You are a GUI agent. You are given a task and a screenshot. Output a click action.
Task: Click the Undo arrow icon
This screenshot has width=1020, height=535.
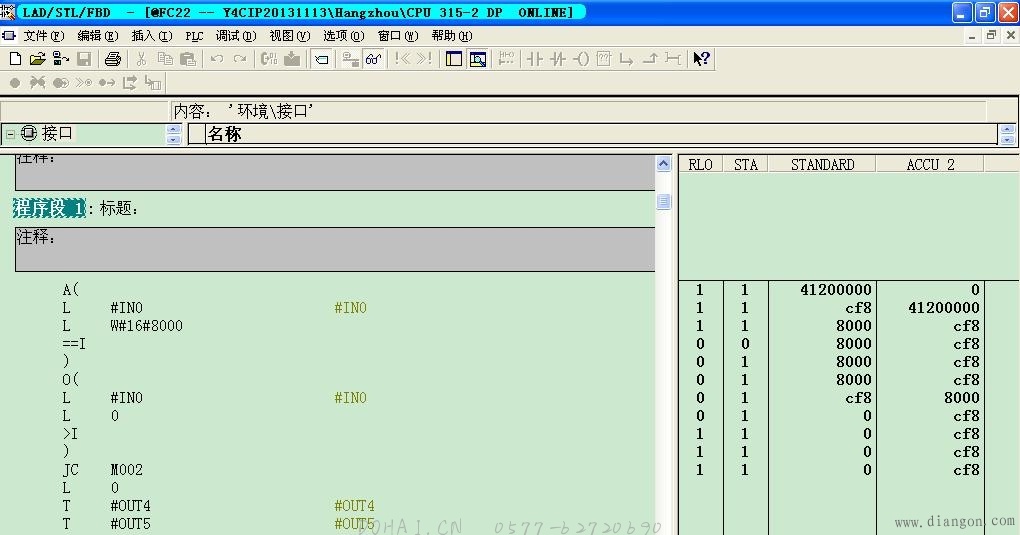(x=217, y=59)
